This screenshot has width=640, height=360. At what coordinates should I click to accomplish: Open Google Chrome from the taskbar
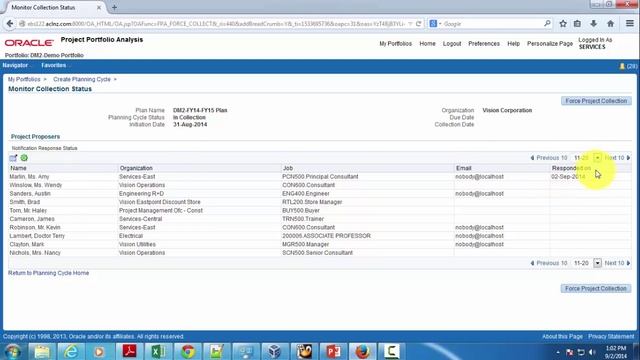188,351
